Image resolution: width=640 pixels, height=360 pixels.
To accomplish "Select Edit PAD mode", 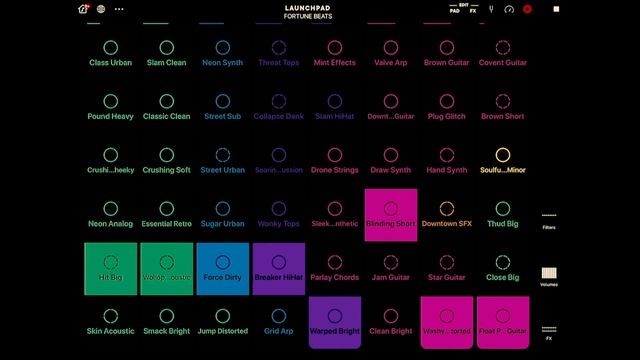I will (x=454, y=11).
